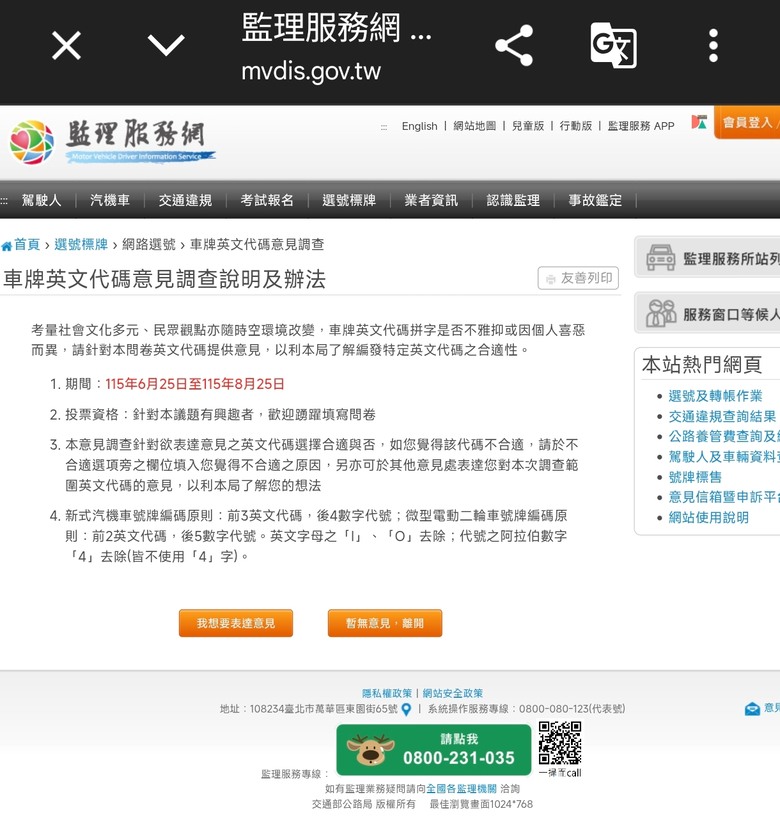The height and width of the screenshot is (836, 780).
Task: Tap the map pin icon beside address
Action: tap(406, 710)
